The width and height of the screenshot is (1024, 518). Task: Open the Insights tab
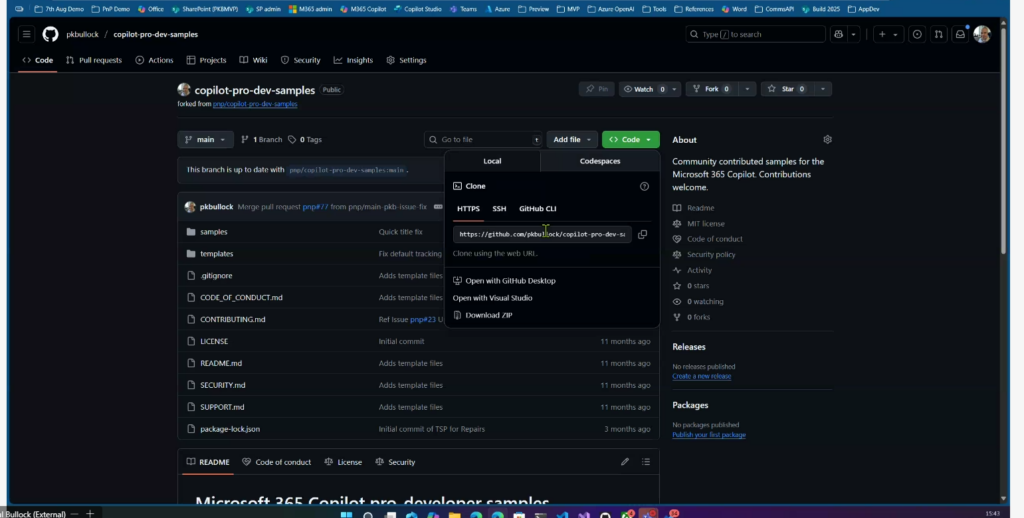pyautogui.click(x=353, y=60)
